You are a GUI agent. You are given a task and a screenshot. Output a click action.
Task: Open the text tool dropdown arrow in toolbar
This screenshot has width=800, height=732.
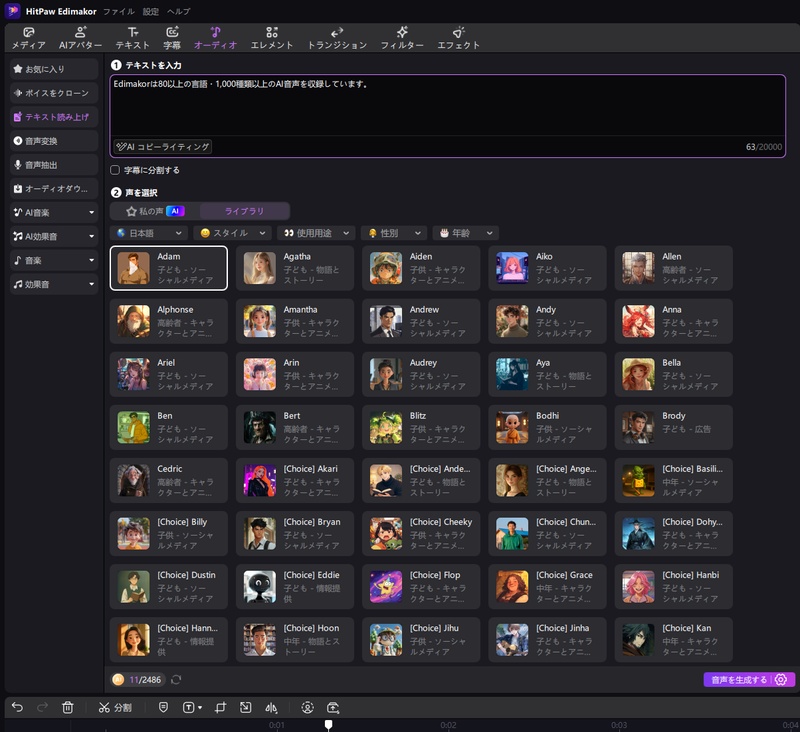pos(199,708)
